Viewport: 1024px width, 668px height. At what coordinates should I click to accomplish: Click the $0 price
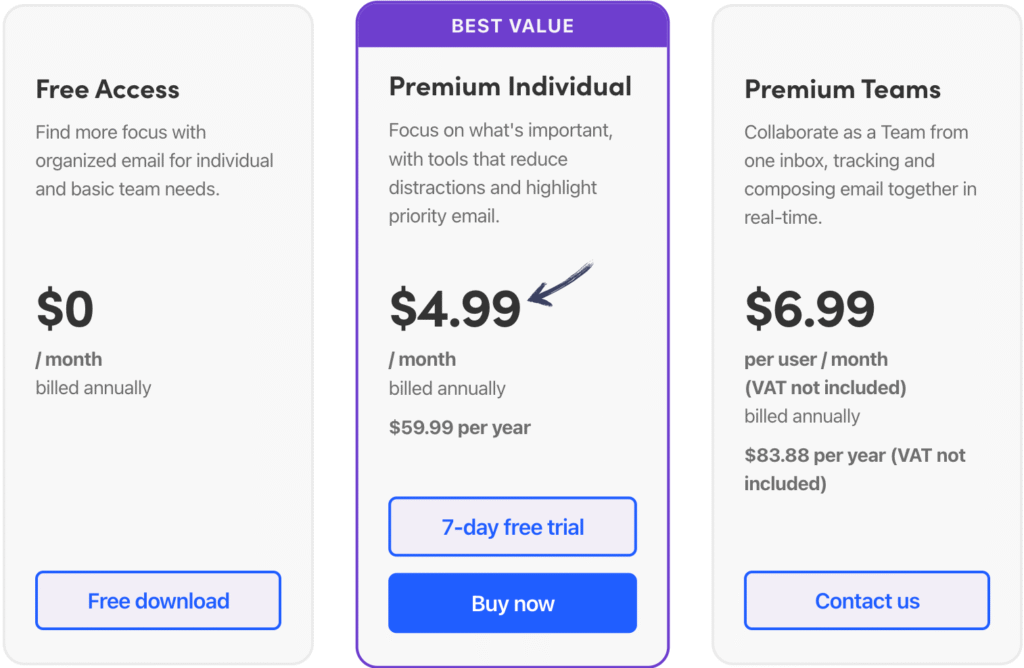point(65,309)
